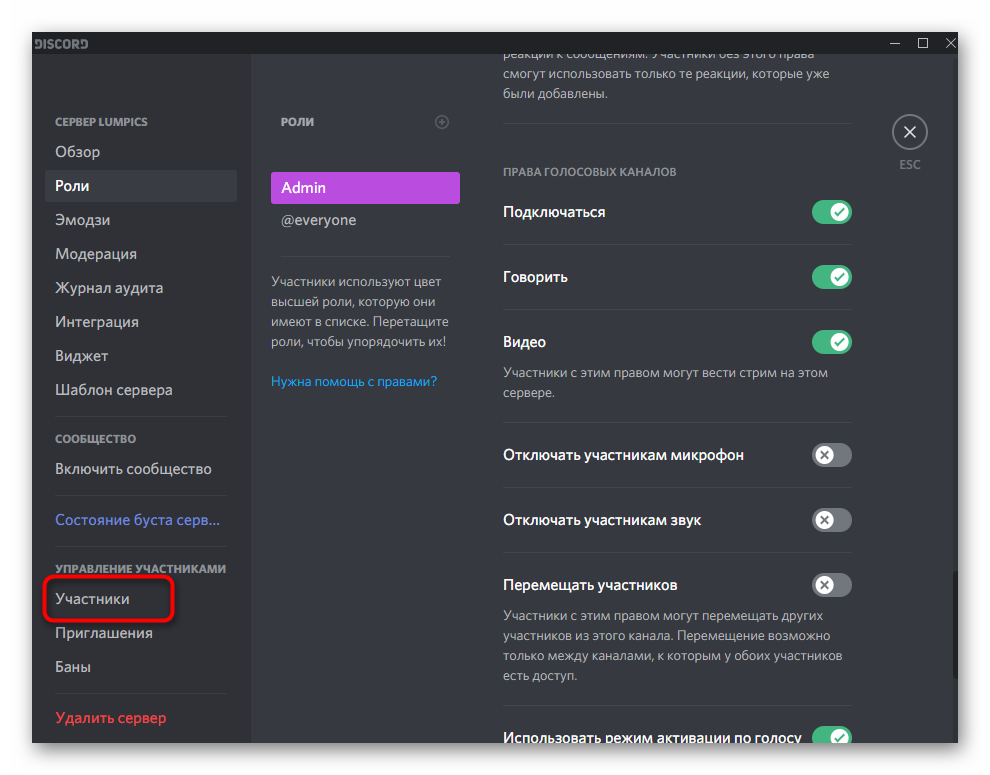
Task: Open the Участники settings section
Action: click(93, 599)
